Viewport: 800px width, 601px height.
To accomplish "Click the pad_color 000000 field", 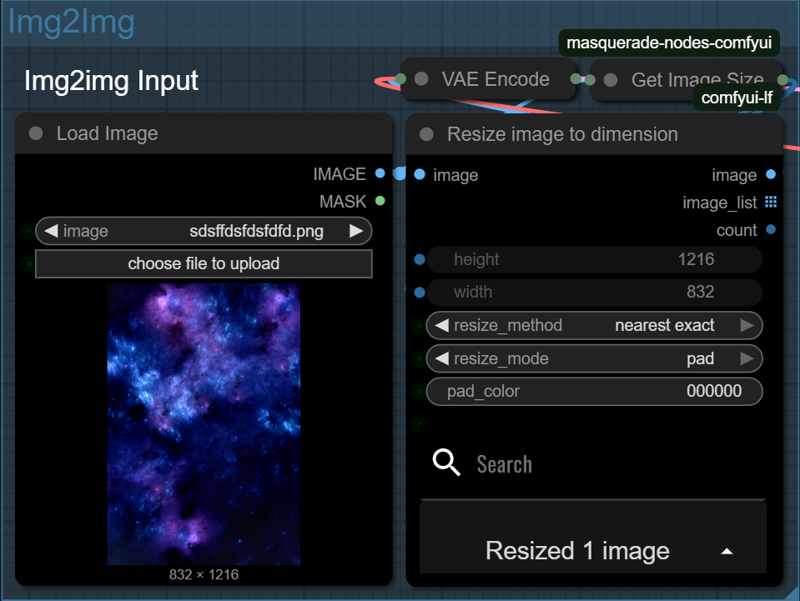I will tap(594, 391).
